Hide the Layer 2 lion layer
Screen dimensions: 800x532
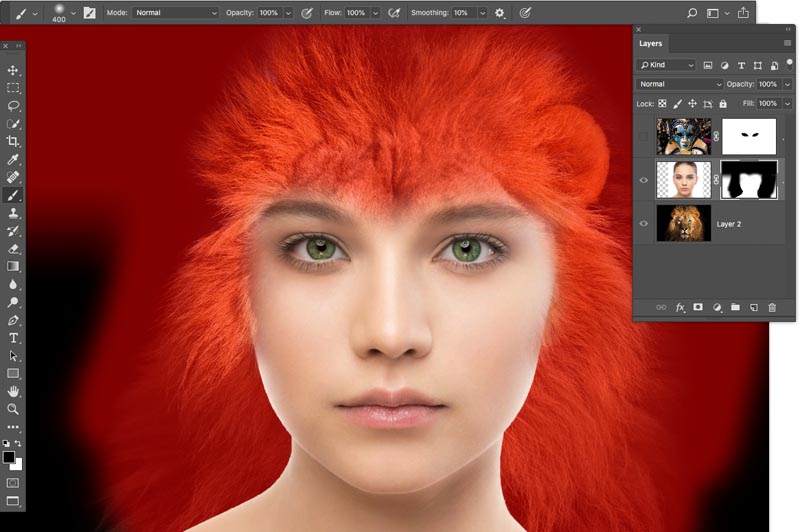pyautogui.click(x=645, y=224)
